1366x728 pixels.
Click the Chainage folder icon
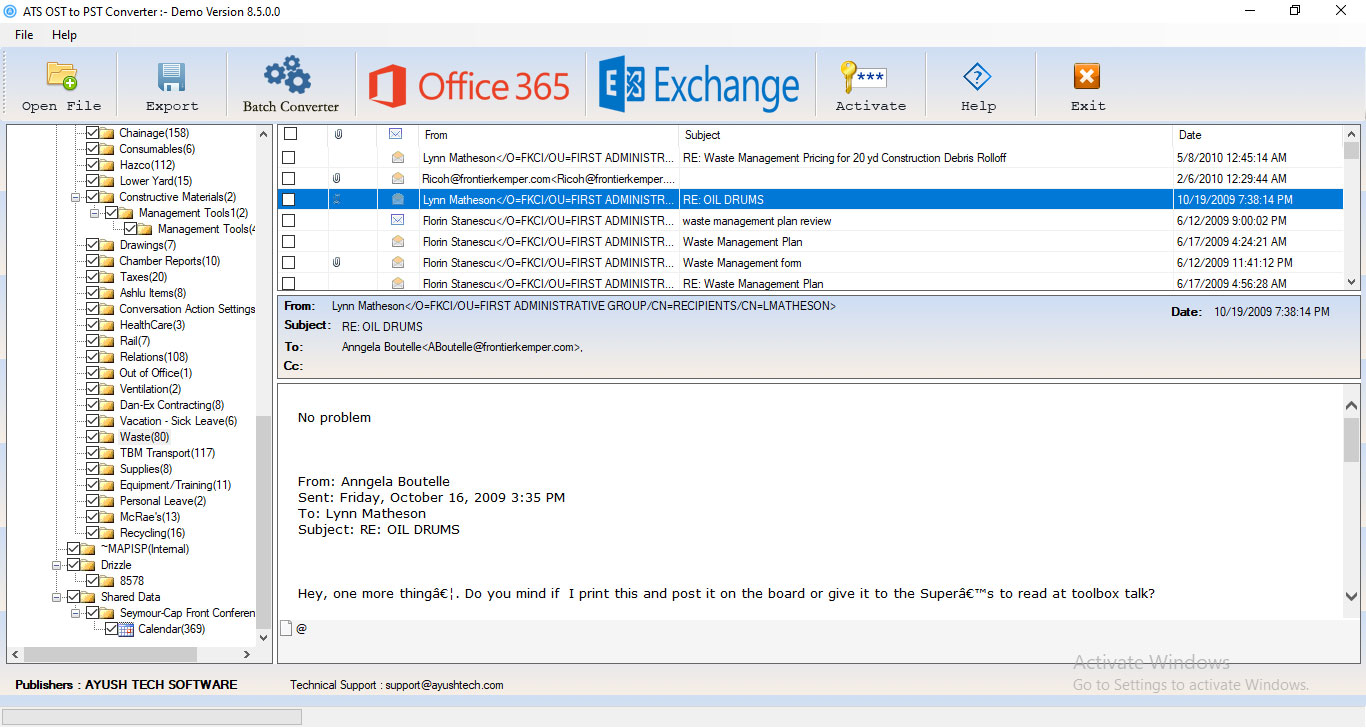click(x=107, y=133)
